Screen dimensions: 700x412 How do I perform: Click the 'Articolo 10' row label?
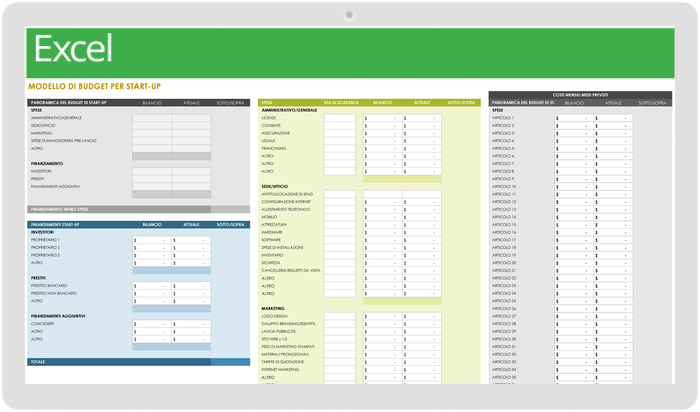tap(504, 187)
